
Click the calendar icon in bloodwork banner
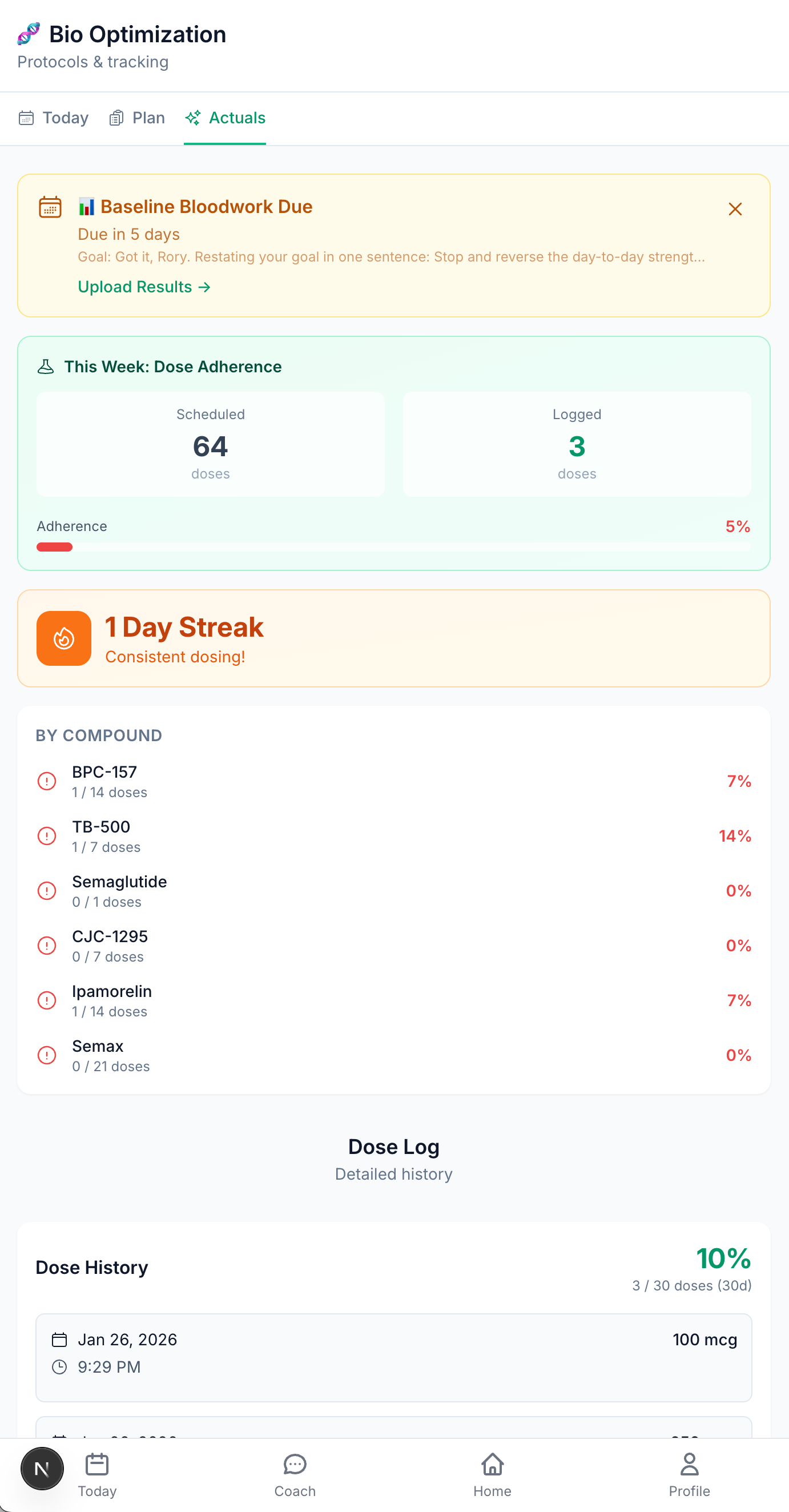[50, 207]
